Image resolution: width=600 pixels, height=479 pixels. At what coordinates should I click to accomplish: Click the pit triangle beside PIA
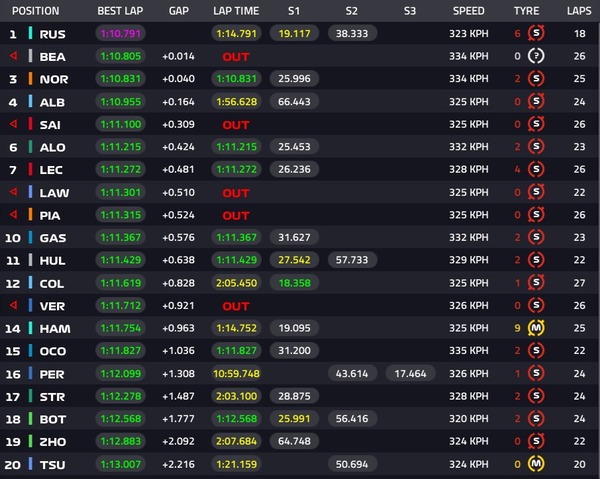click(x=14, y=215)
